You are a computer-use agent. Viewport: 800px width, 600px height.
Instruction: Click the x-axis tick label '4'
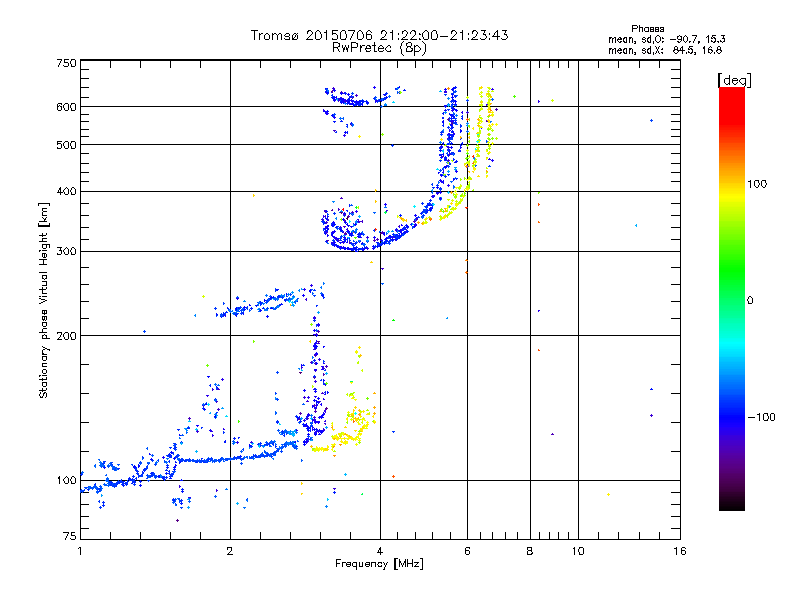click(380, 551)
